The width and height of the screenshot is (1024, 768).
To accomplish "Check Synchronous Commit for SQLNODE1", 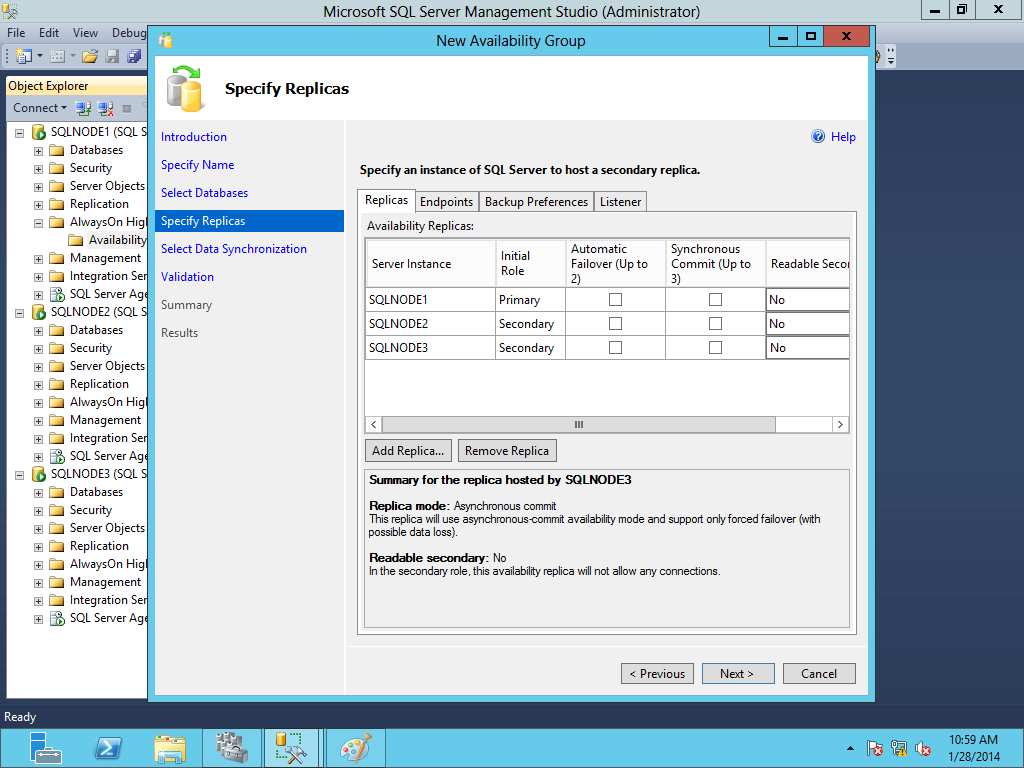I will pos(715,299).
